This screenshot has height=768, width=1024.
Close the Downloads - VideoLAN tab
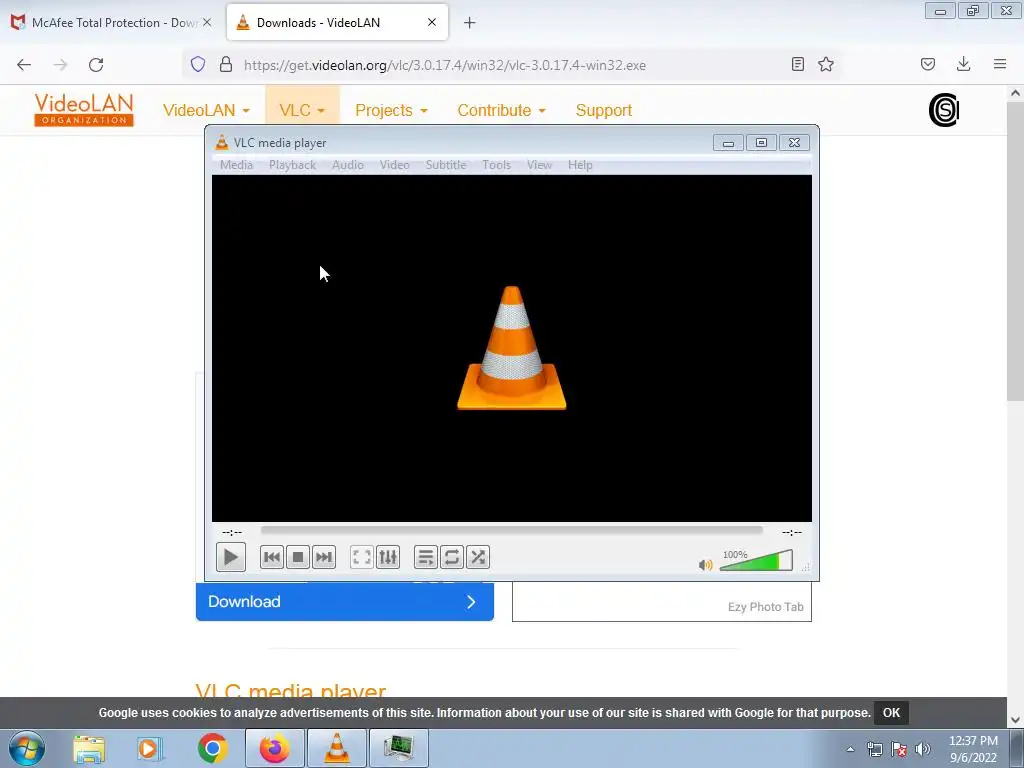coord(432,22)
